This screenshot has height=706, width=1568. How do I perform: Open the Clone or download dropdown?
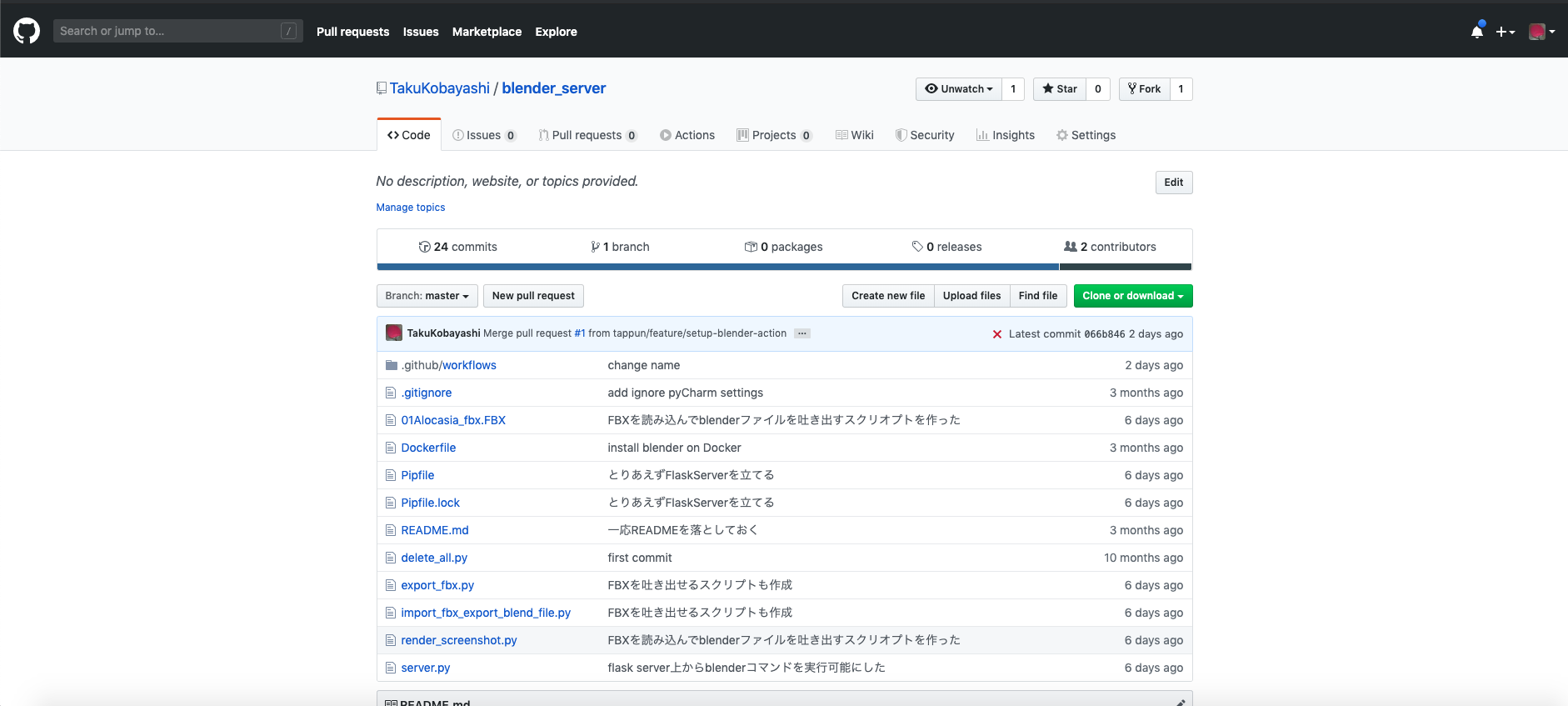click(1133, 296)
